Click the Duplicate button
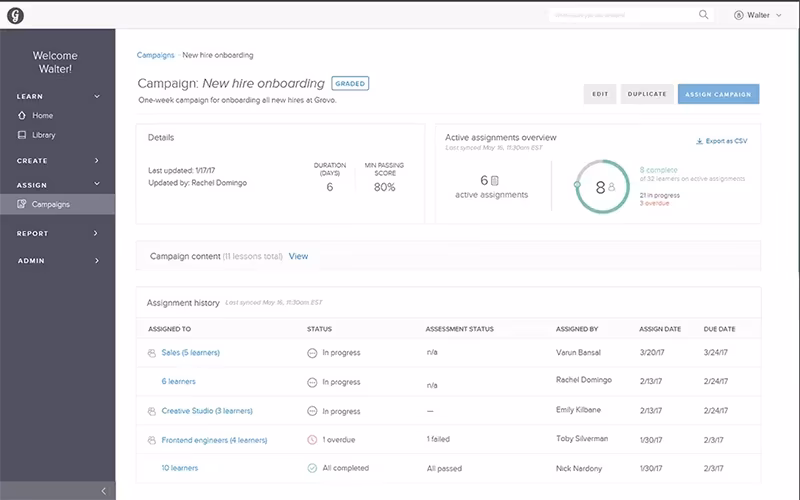Image resolution: width=800 pixels, height=500 pixels. pos(646,94)
